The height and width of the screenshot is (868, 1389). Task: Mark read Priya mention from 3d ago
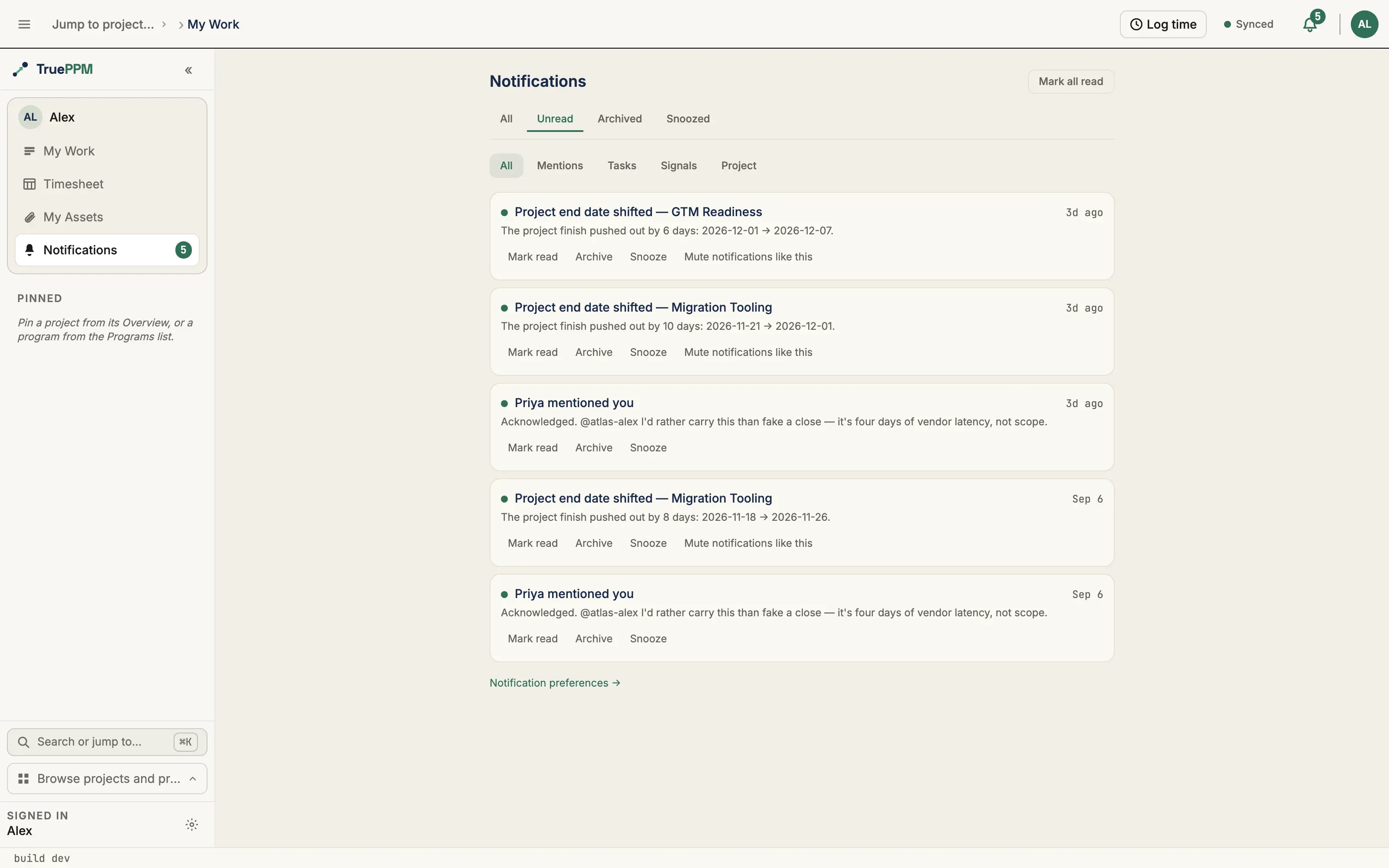click(x=532, y=447)
